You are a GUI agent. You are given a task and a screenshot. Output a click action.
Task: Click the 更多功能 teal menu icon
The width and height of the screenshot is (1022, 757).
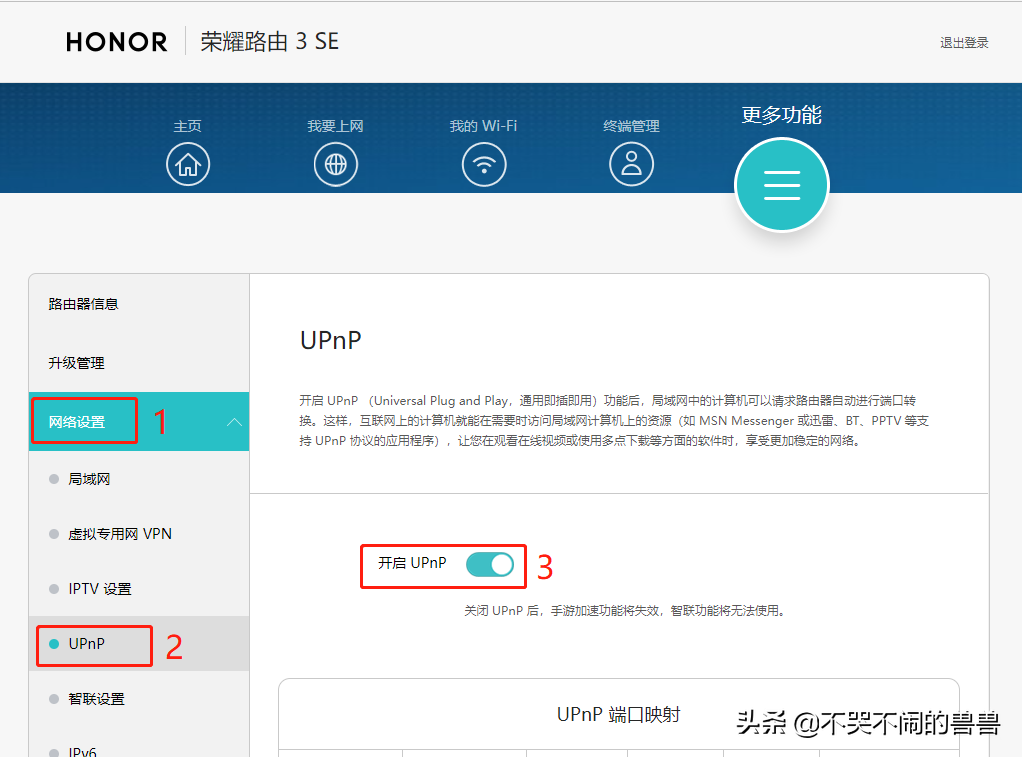pos(781,184)
